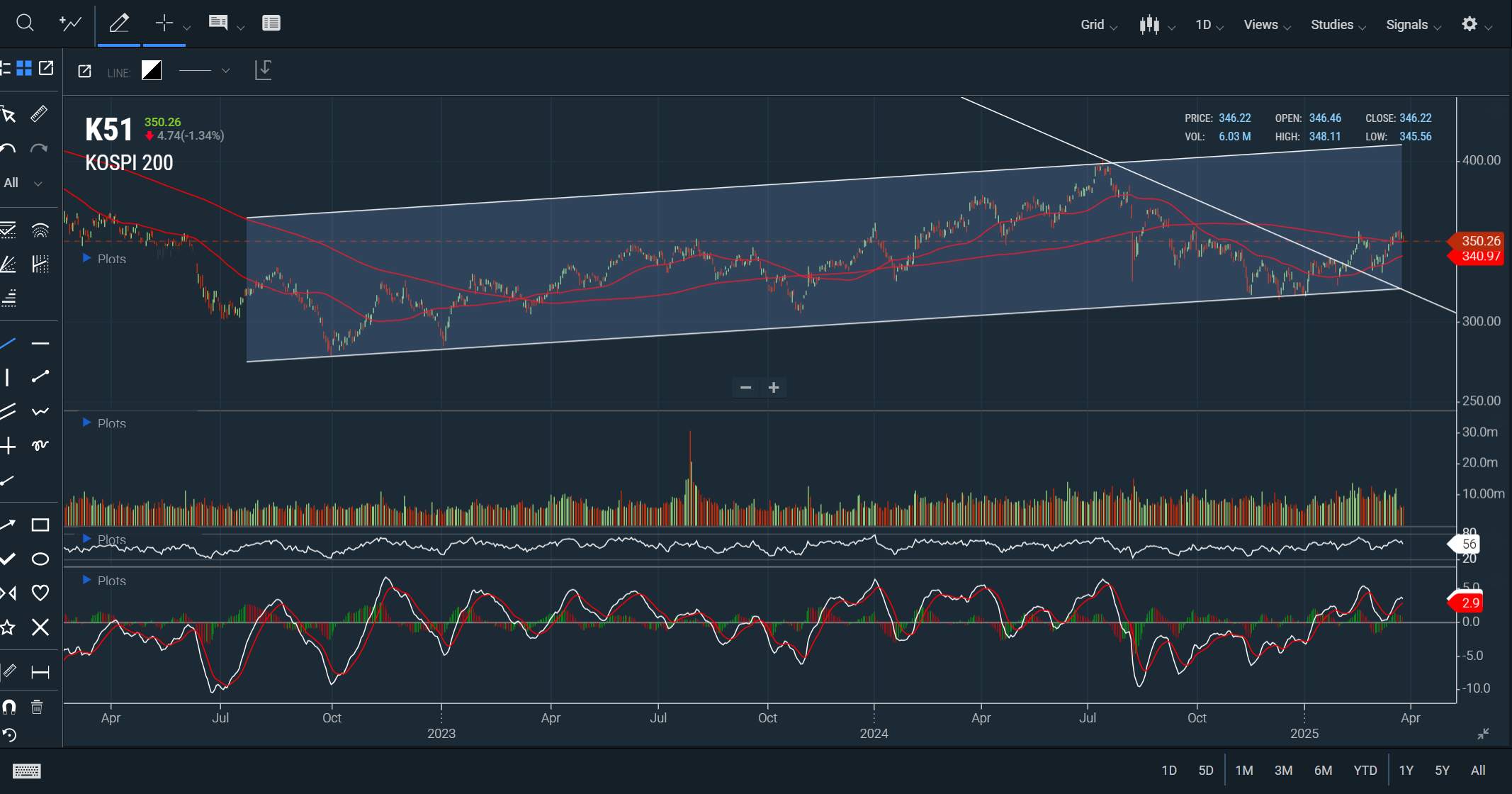Select the Fibonacci arc tool
Image resolution: width=1512 pixels, height=794 pixels.
[x=40, y=230]
